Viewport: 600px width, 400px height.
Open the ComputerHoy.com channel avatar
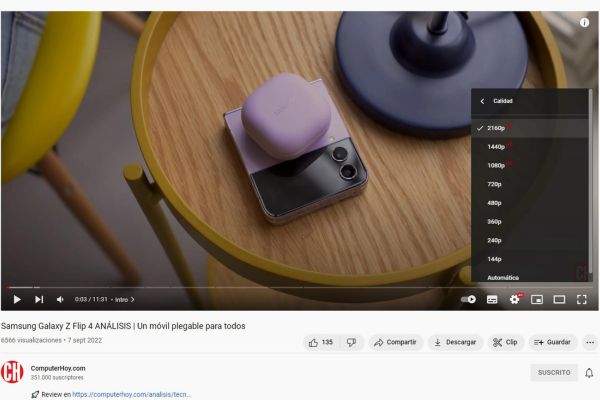pos(12,372)
